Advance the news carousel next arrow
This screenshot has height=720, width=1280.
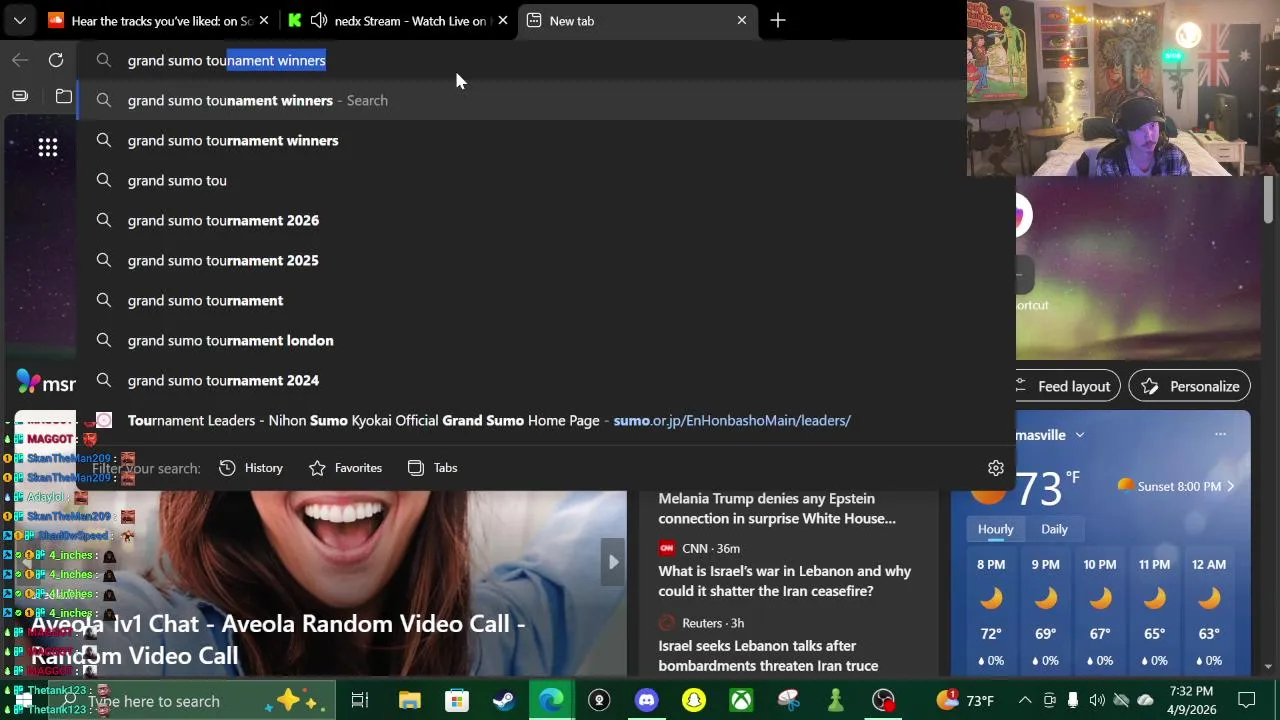pos(613,562)
